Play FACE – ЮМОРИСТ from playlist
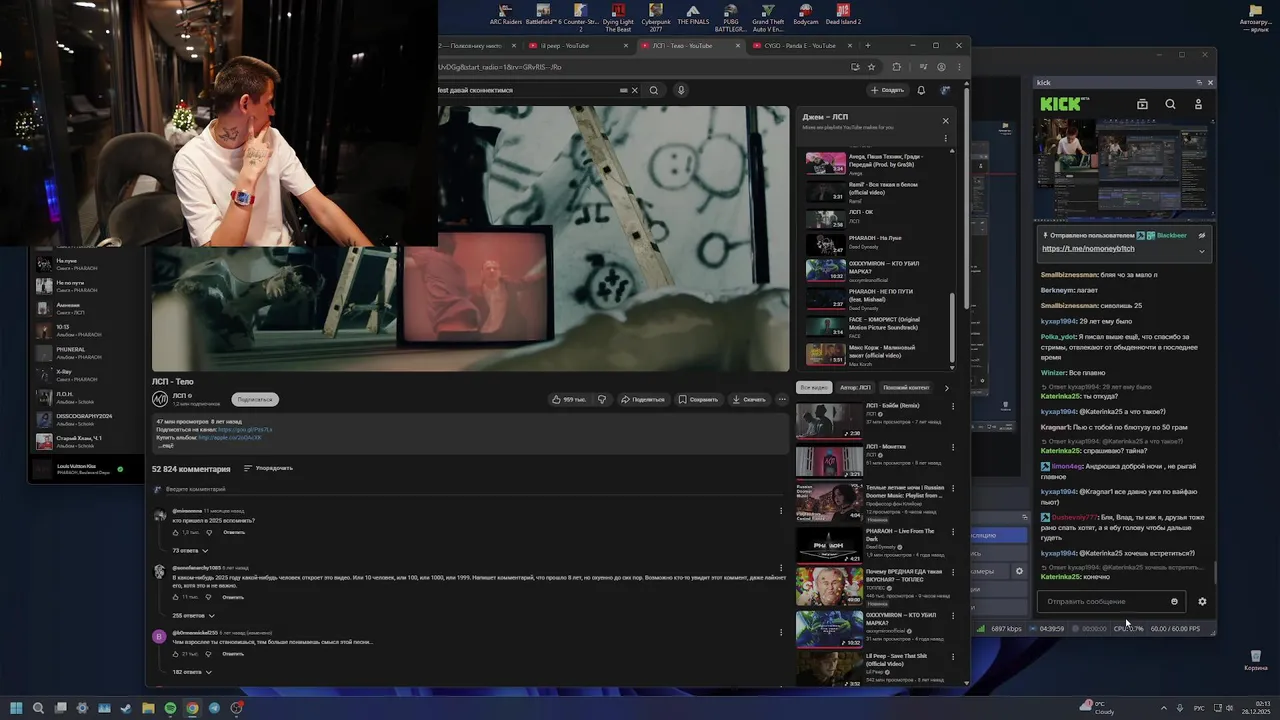The width and height of the screenshot is (1280, 720). point(877,326)
